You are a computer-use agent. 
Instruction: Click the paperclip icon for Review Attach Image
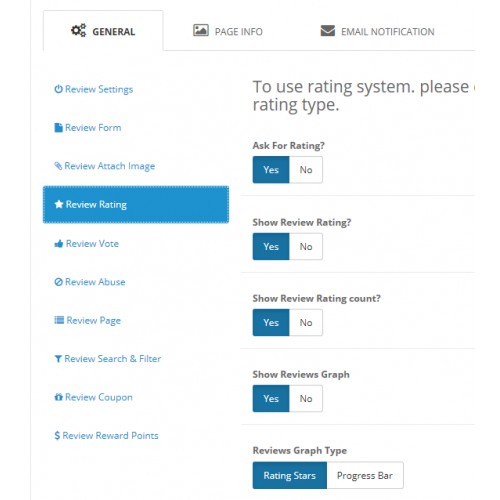point(58,166)
